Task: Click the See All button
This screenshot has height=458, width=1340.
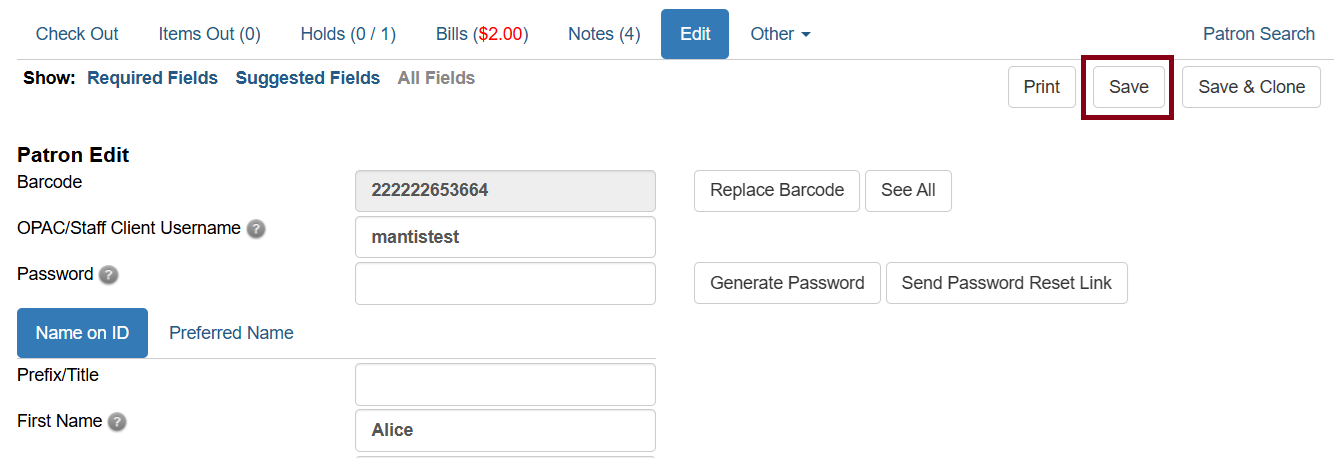Action: click(908, 190)
